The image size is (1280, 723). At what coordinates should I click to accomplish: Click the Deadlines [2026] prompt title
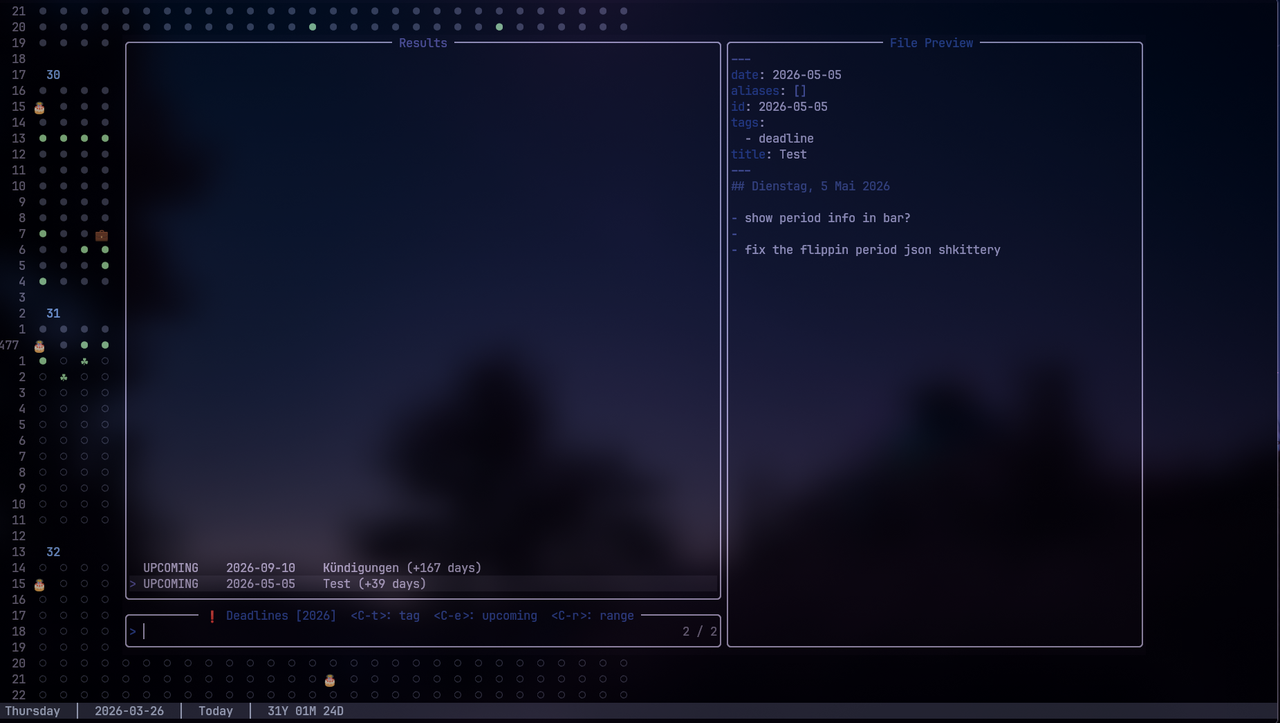[281, 616]
